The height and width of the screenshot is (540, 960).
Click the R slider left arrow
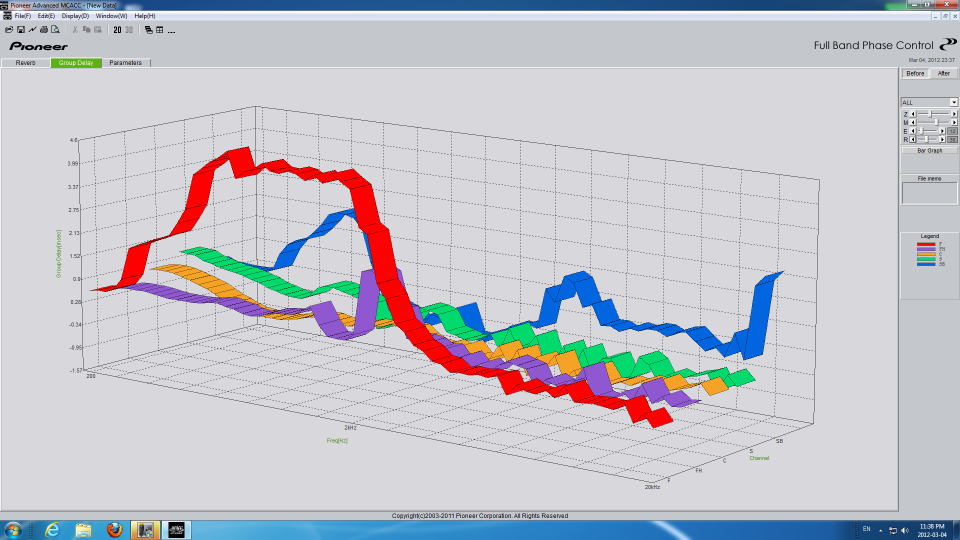point(913,140)
